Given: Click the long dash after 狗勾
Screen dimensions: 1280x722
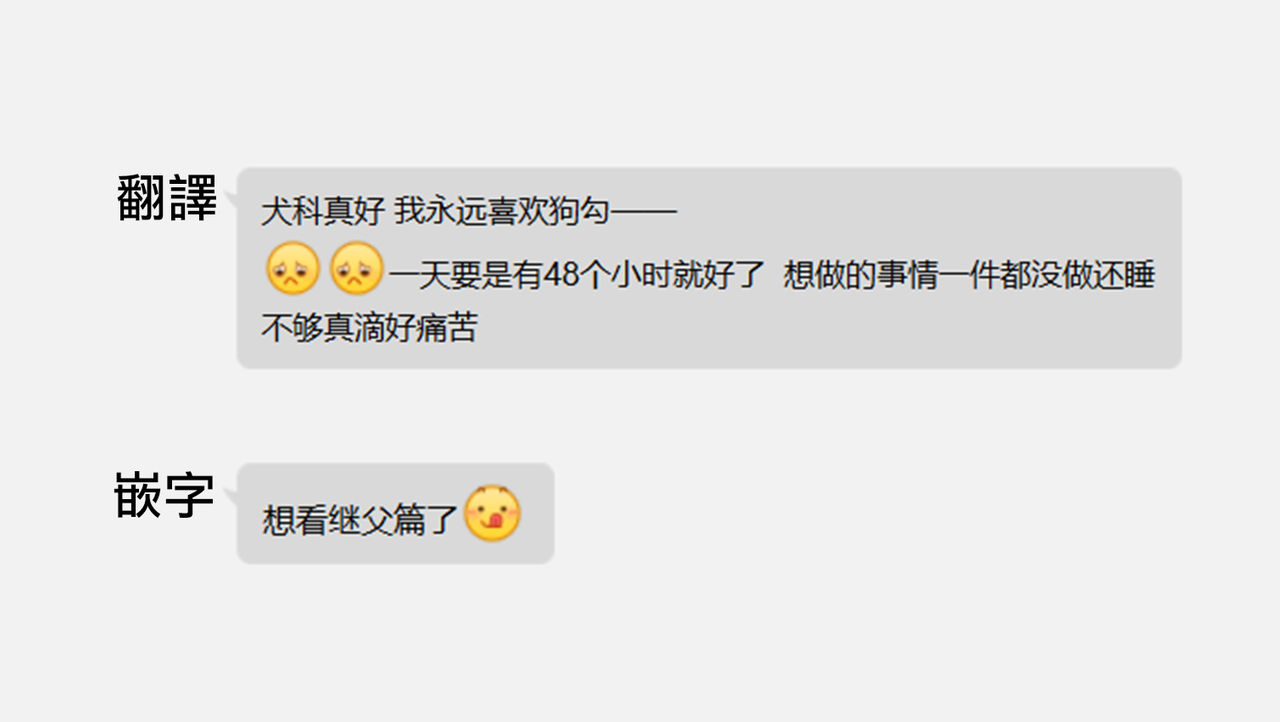Looking at the screenshot, I should 644,213.
